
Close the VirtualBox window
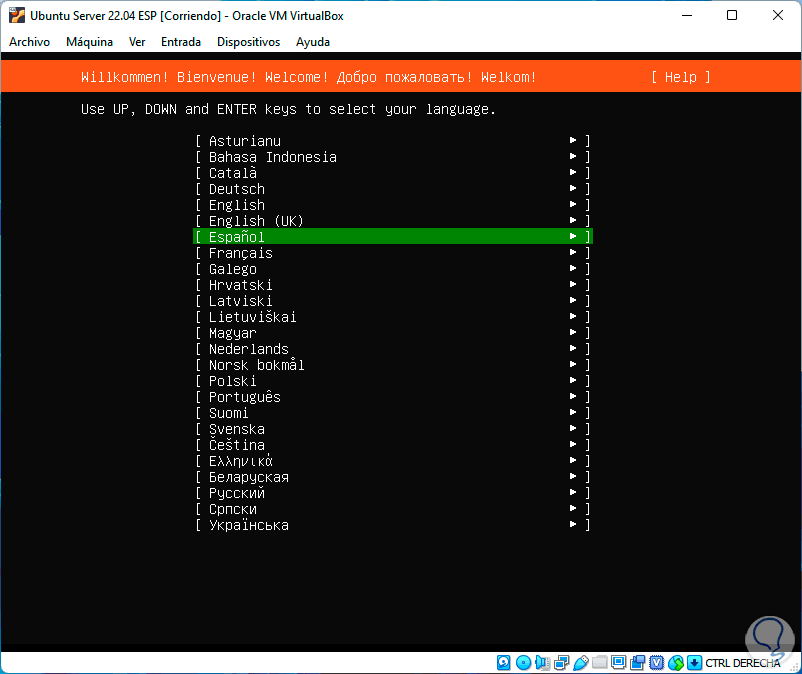777,15
